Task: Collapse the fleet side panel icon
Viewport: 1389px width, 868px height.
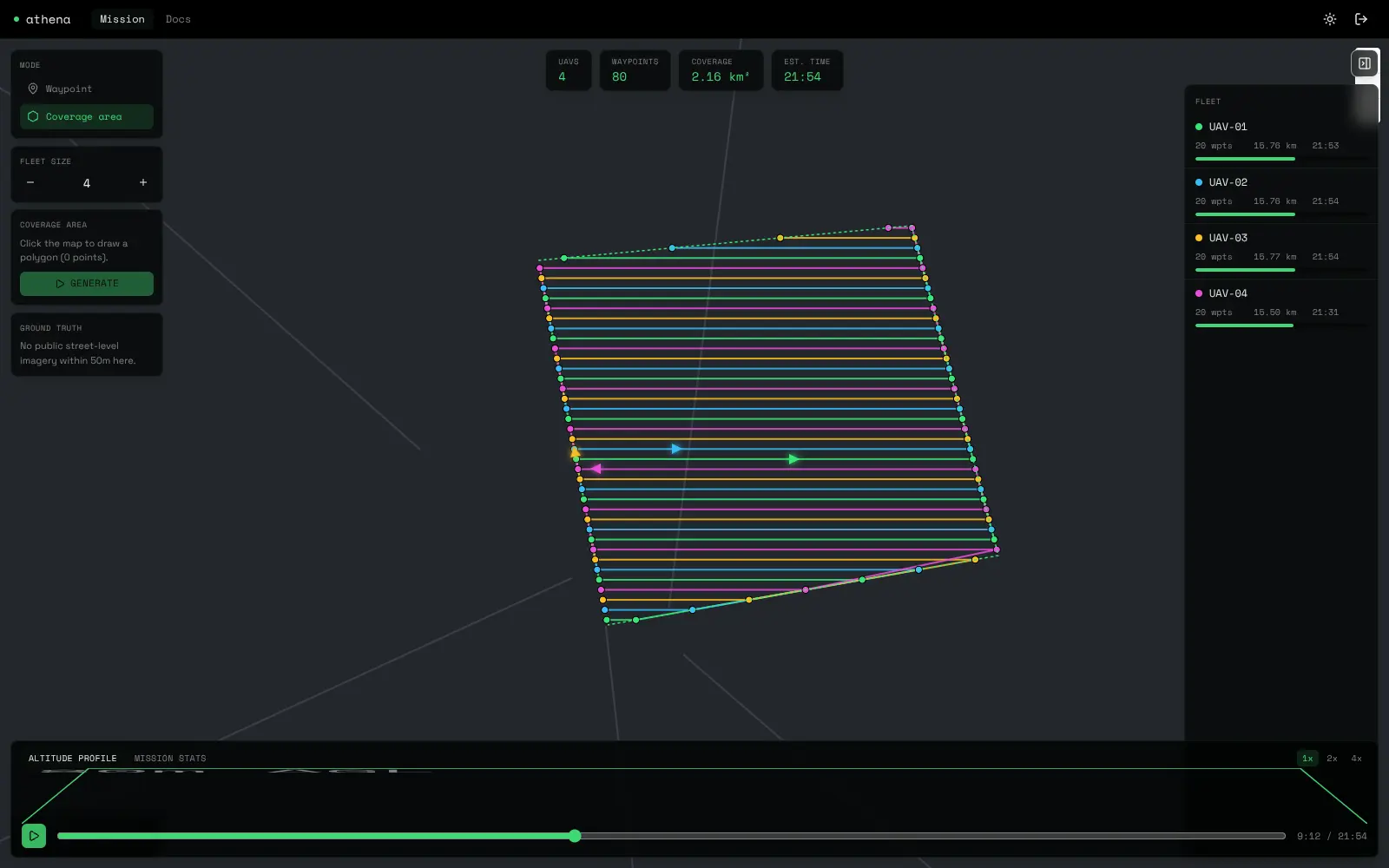Action: coord(1365,63)
